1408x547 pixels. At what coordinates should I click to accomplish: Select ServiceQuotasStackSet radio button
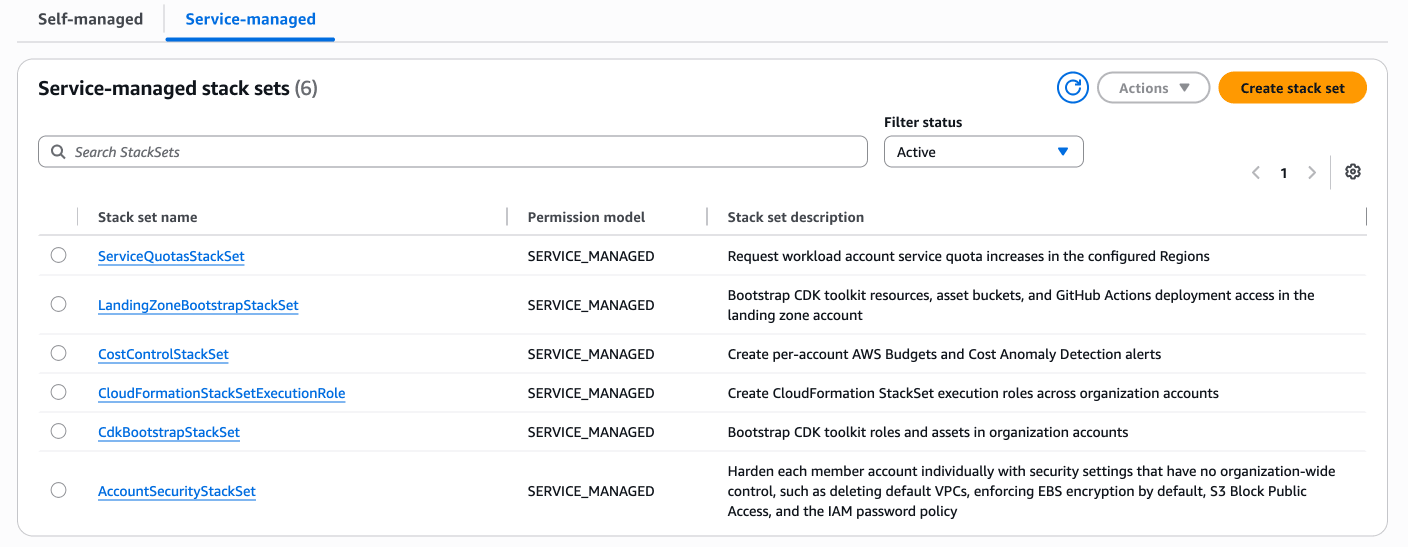[58, 255]
